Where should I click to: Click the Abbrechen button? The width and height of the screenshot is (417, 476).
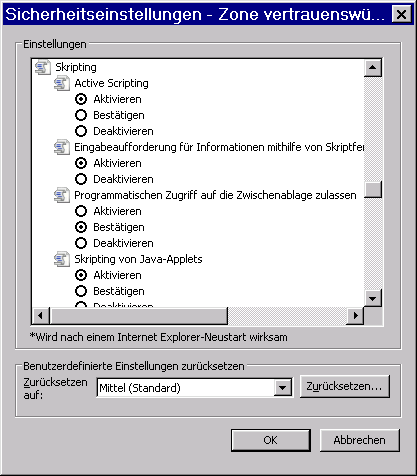tap(360, 440)
